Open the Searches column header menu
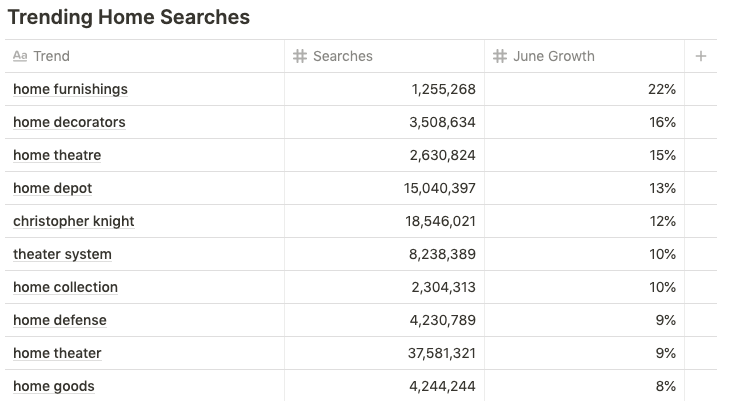 coord(385,56)
